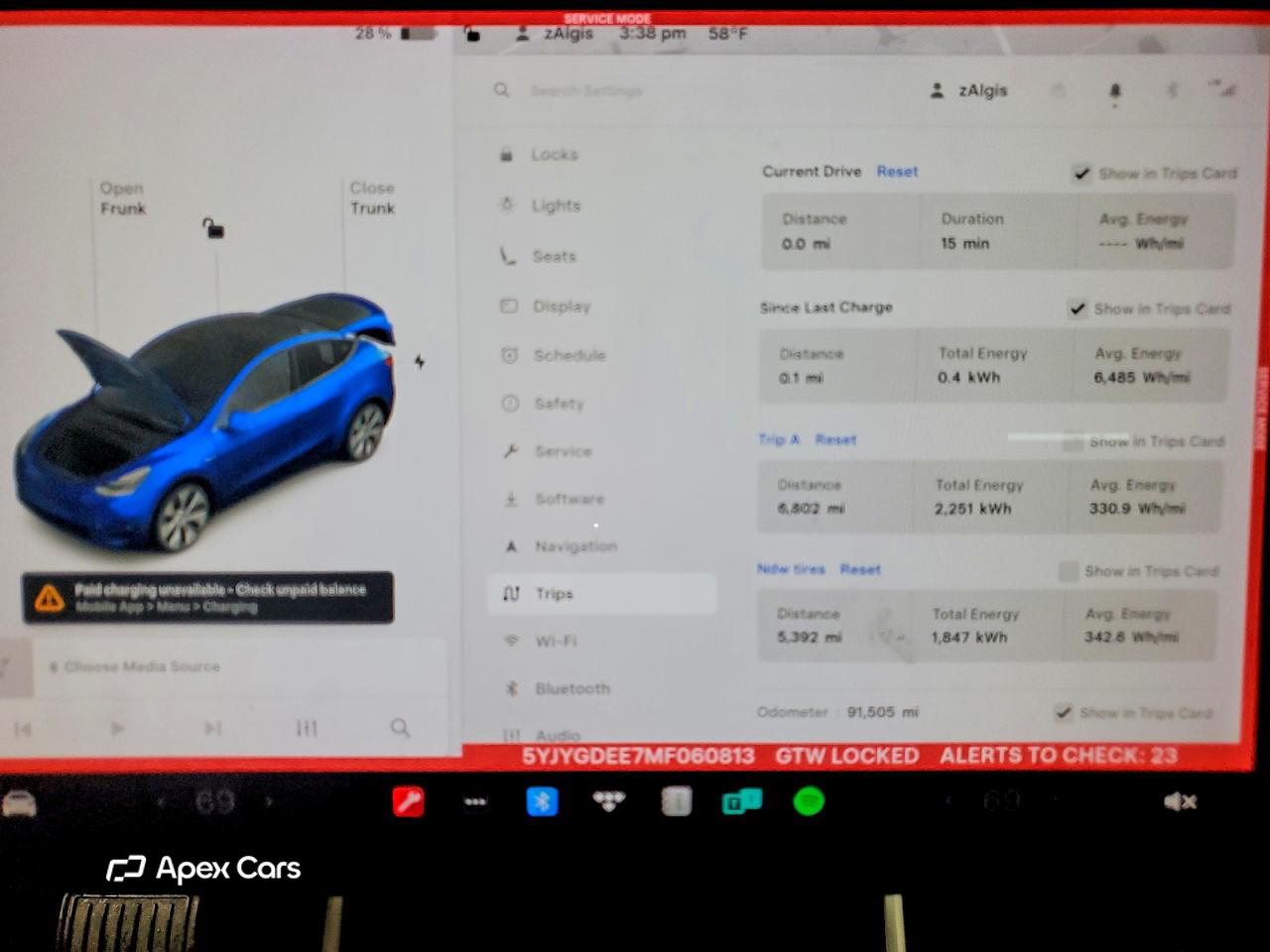Open the gray manual app icon in dock
1270x952 pixels.
pos(676,801)
